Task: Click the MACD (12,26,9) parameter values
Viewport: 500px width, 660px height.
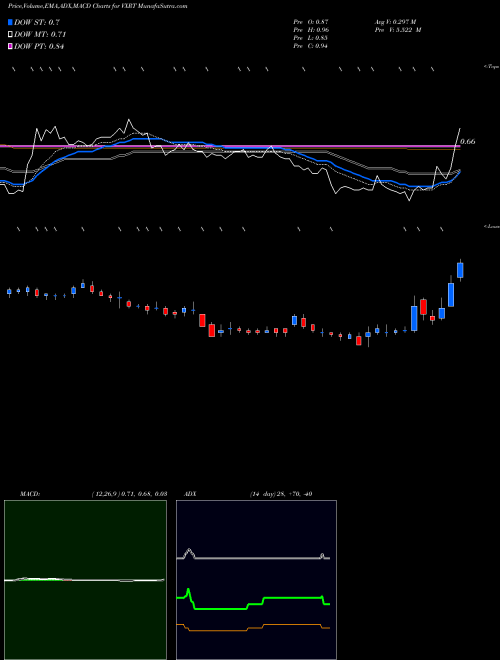Action: [x=129, y=494]
